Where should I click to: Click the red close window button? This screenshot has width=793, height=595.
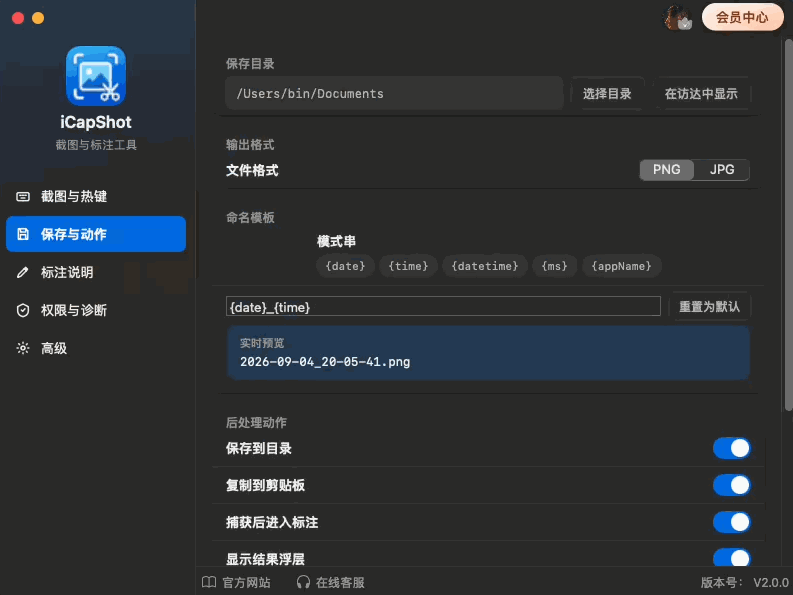pos(18,18)
